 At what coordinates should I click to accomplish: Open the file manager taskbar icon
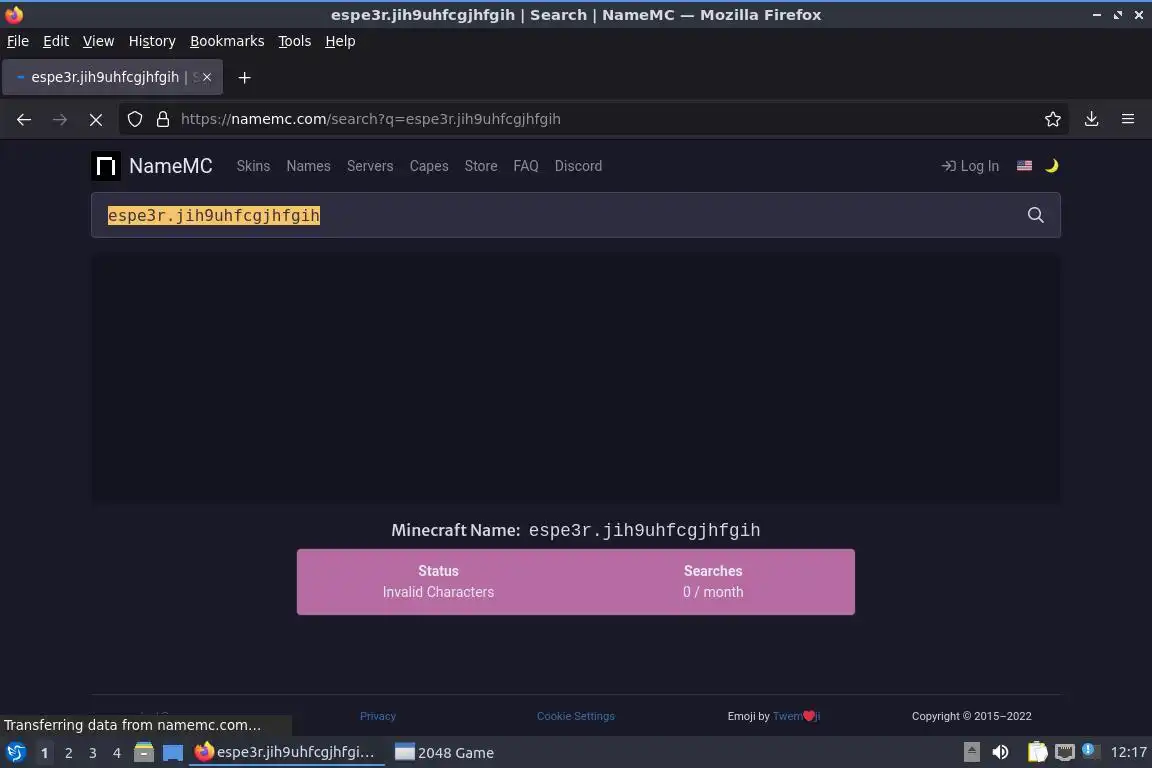coord(144,752)
